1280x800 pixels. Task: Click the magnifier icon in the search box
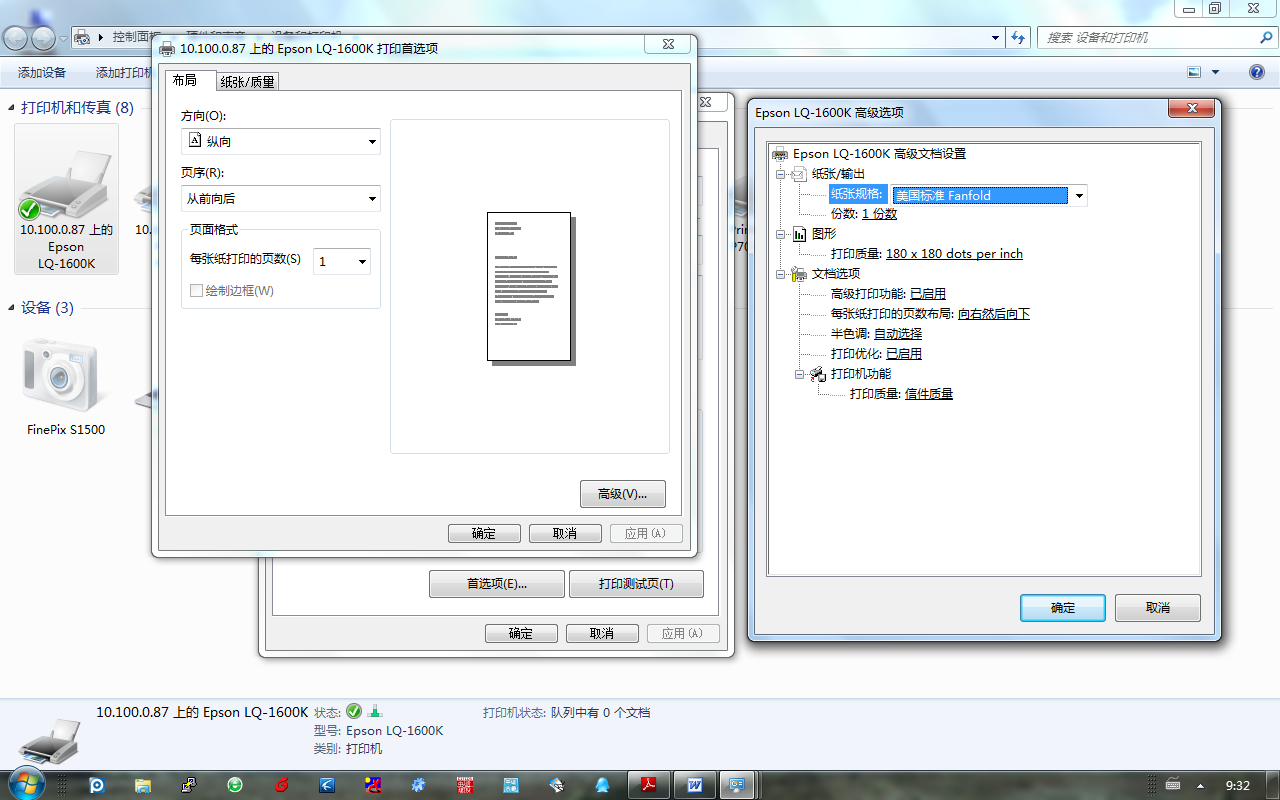pyautogui.click(x=1266, y=37)
